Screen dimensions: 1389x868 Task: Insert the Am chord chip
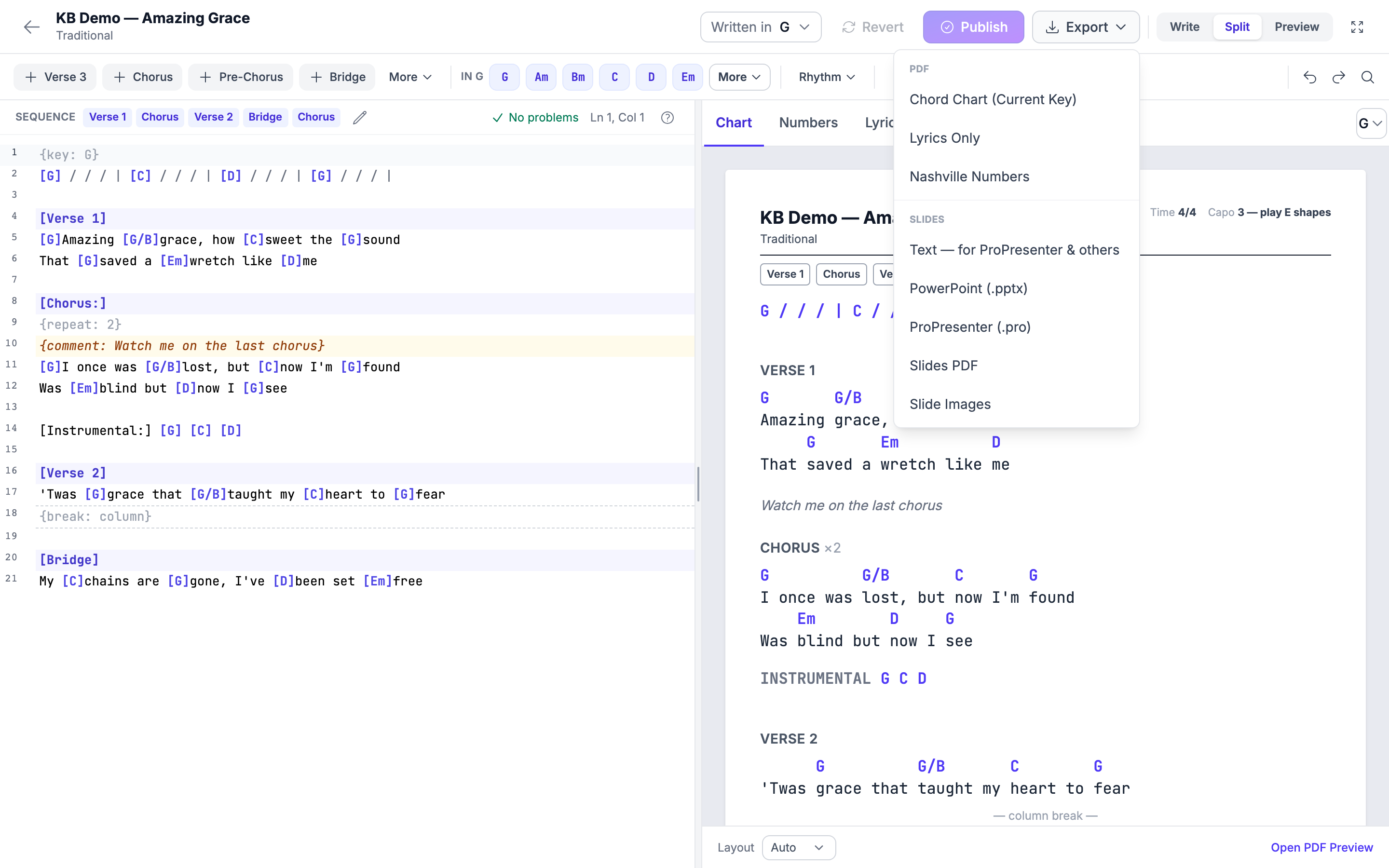point(541,77)
